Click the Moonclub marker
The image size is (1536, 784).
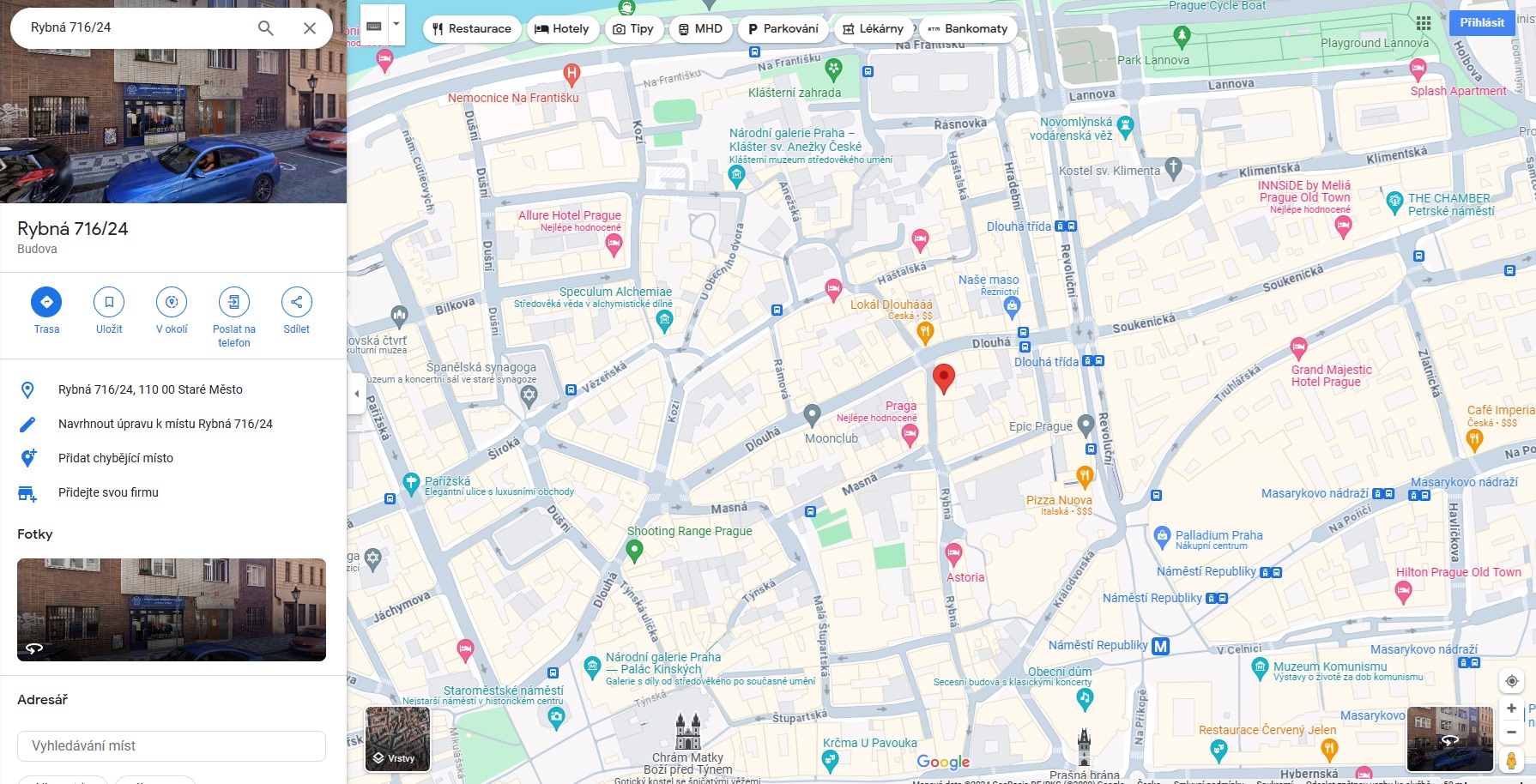click(812, 415)
